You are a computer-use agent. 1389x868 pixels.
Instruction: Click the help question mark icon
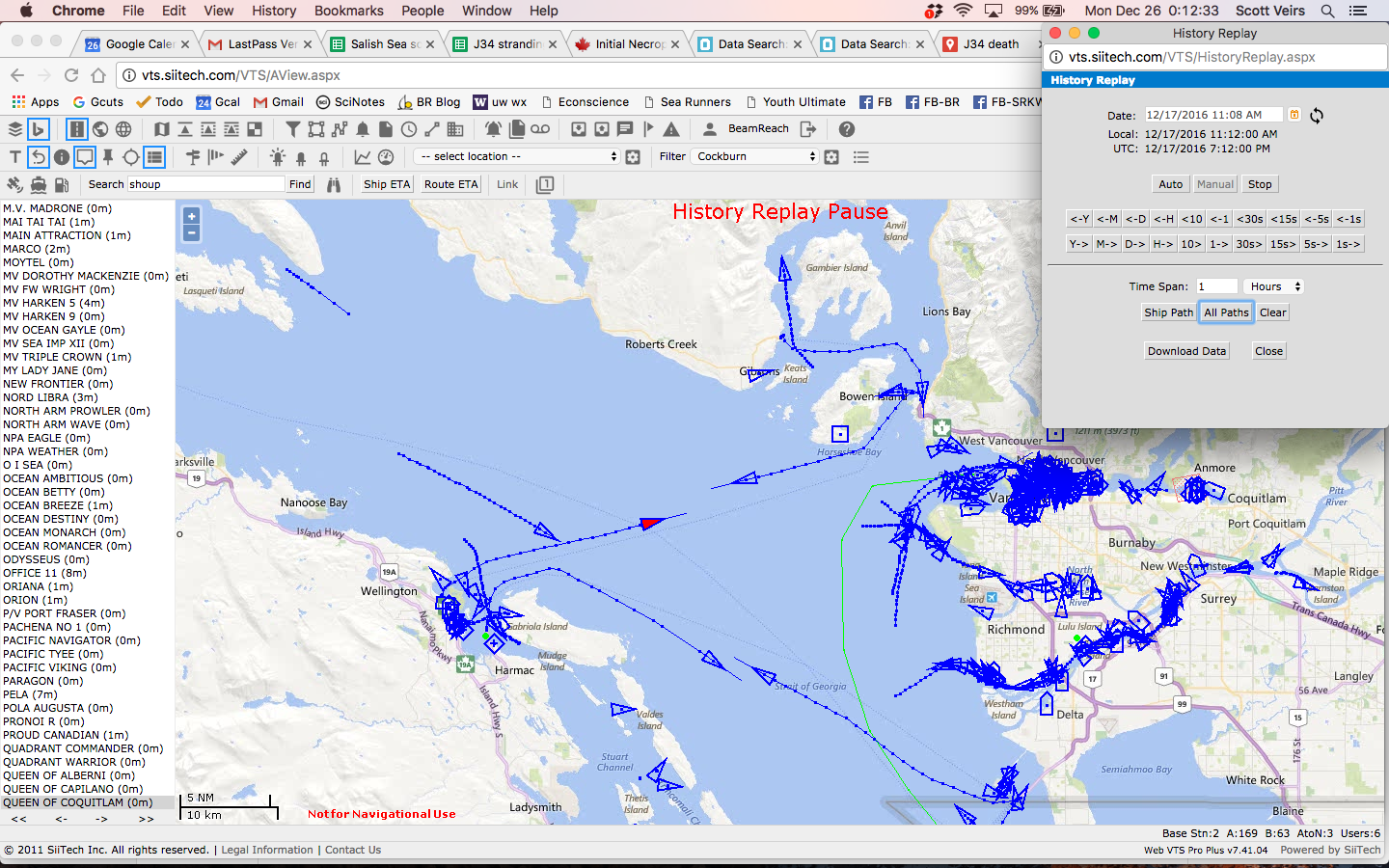[847, 129]
